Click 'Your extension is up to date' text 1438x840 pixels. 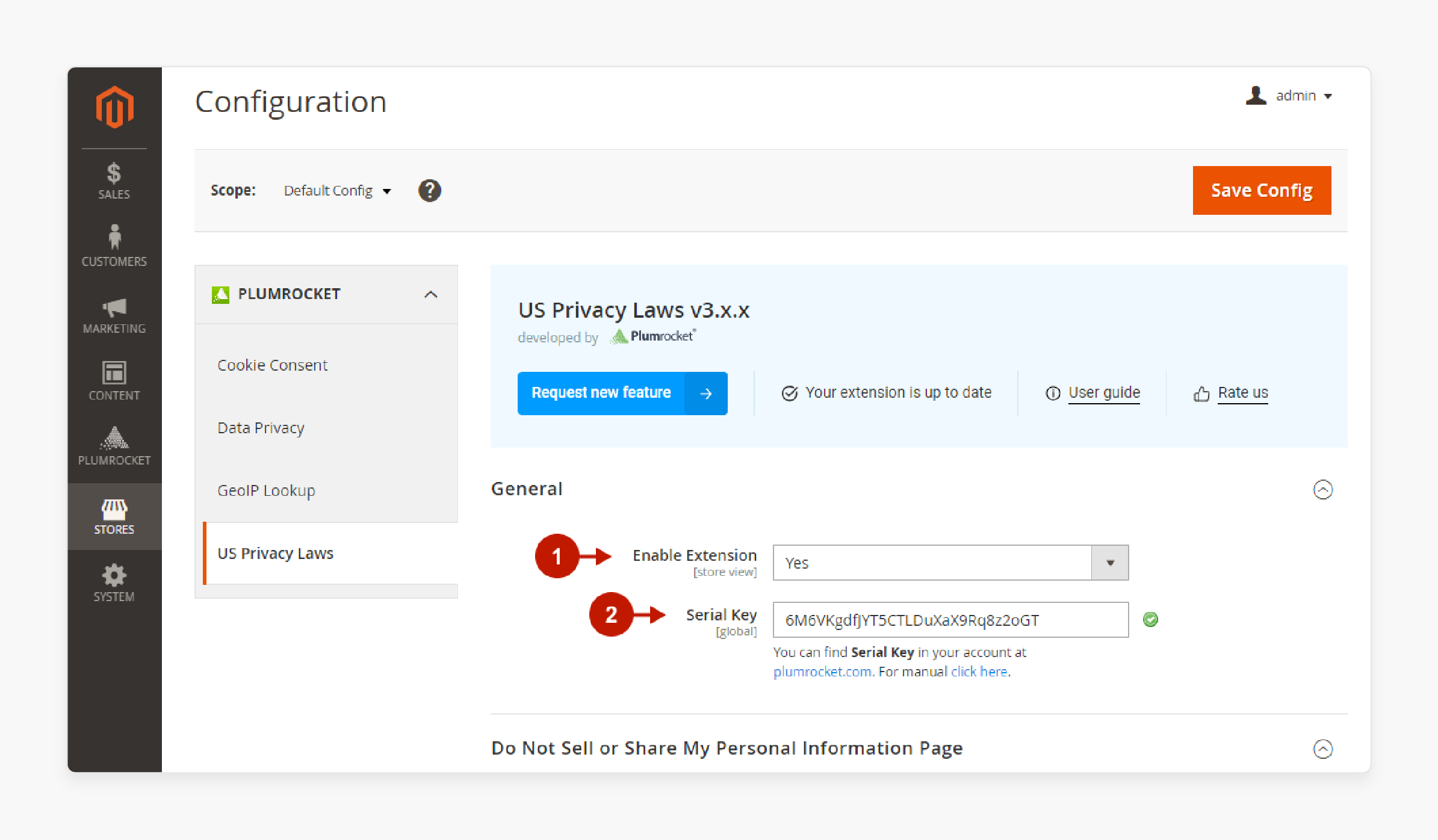tap(899, 393)
